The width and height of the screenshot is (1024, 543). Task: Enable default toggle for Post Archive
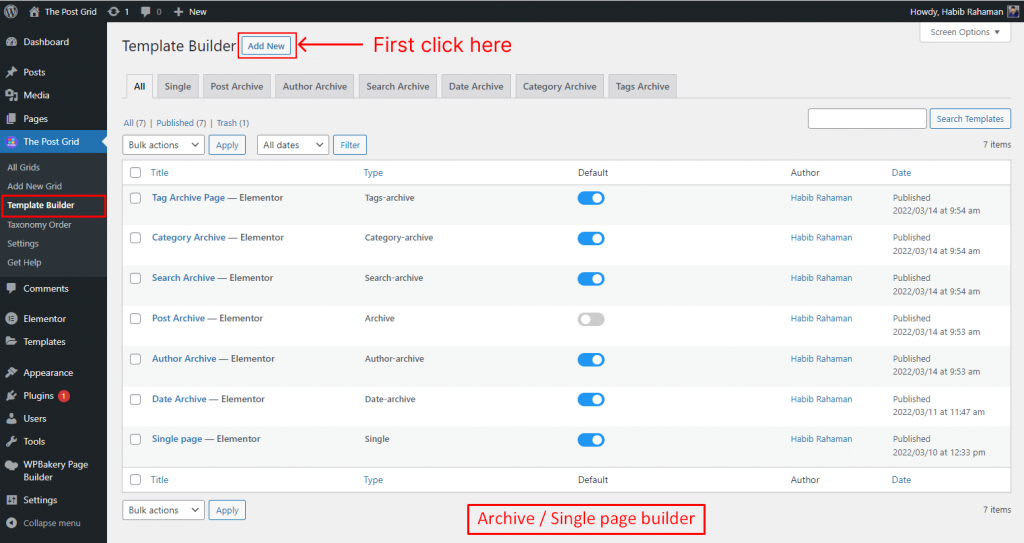[x=591, y=320]
